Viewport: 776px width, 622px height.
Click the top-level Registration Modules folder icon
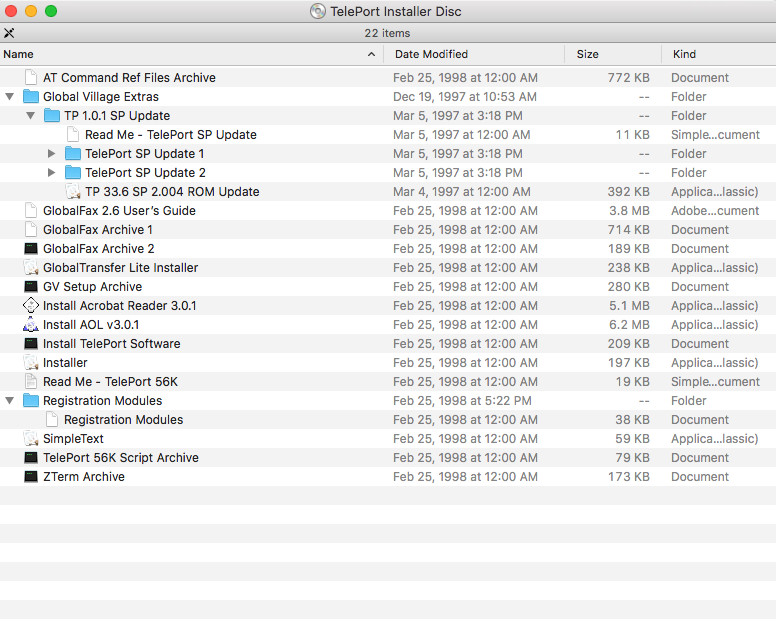tap(31, 400)
